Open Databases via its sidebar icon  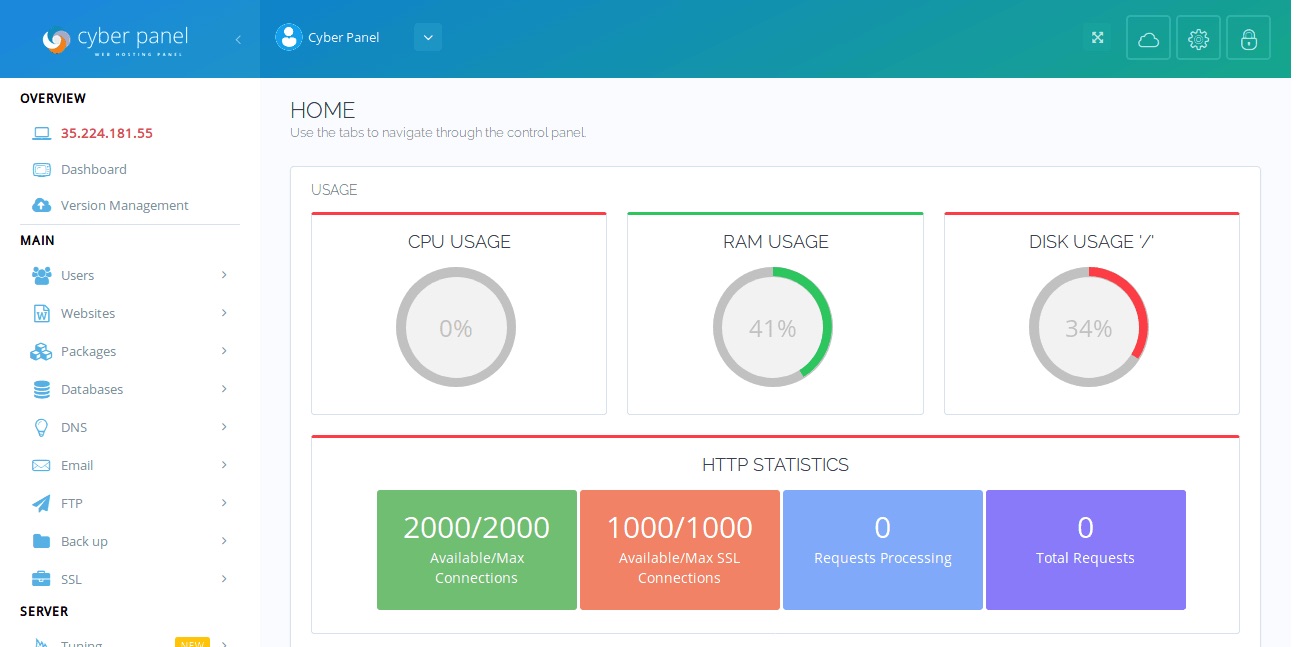pyautogui.click(x=42, y=389)
